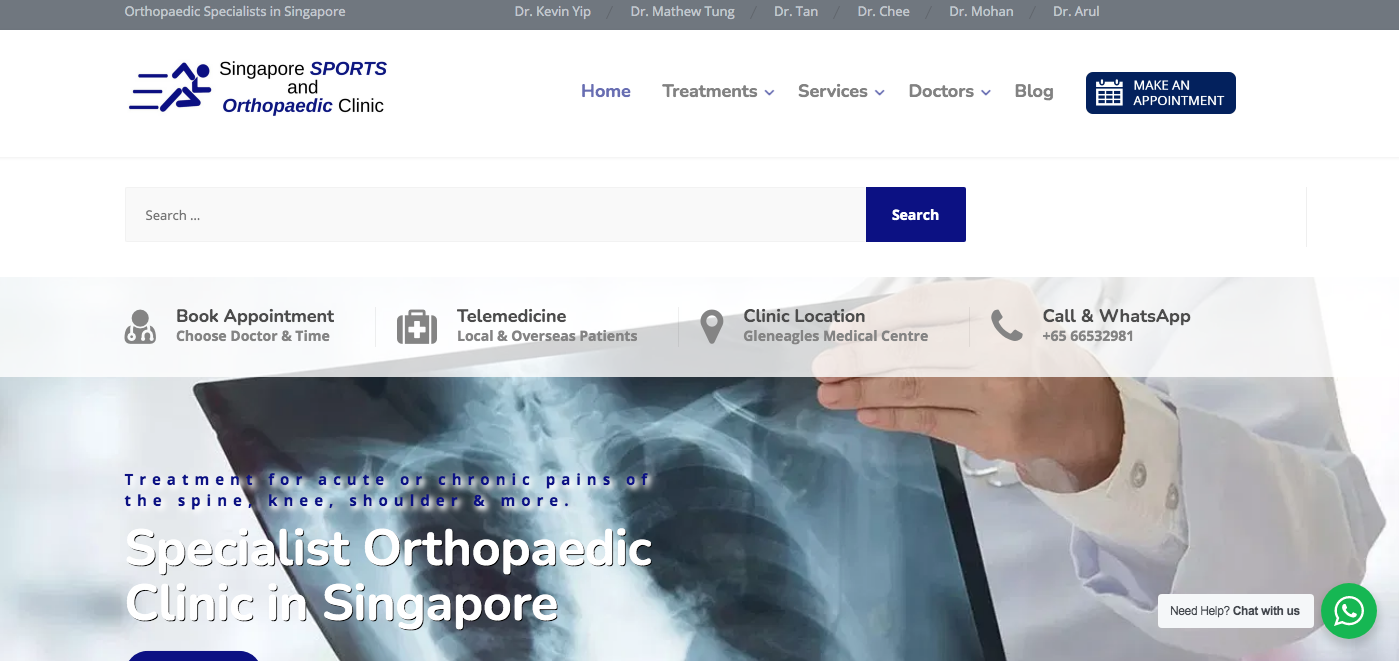This screenshot has width=1399, height=661.
Task: Click the Telemedicine heading link
Action: click(x=512, y=316)
